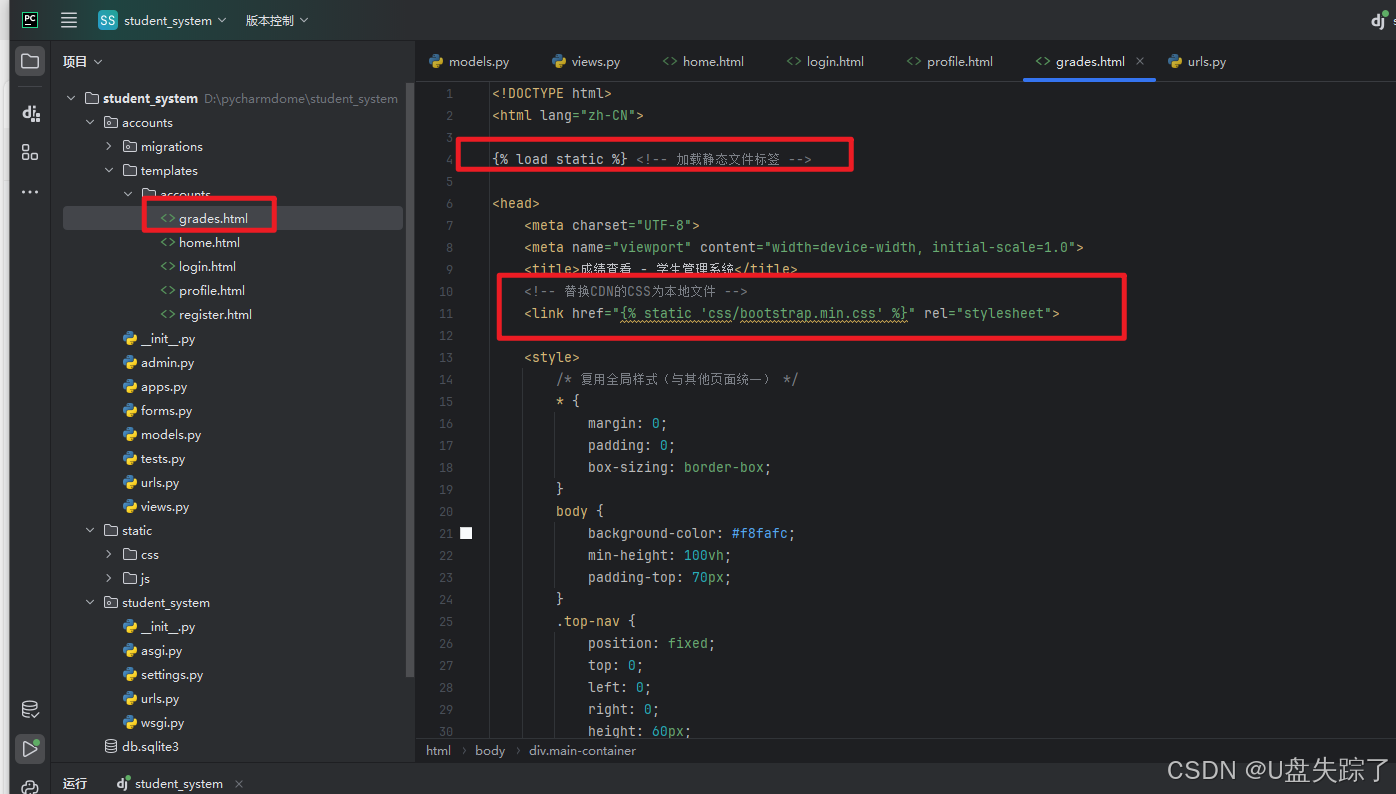Collapse the student_system root folder
Screen dimensions: 1396x794
71,98
